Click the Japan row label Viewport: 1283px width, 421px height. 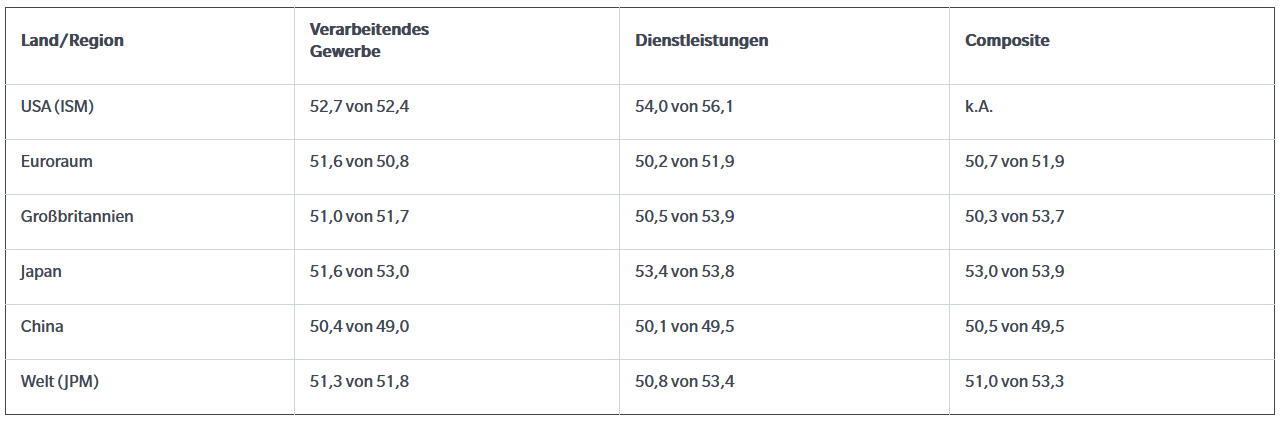tap(41, 271)
